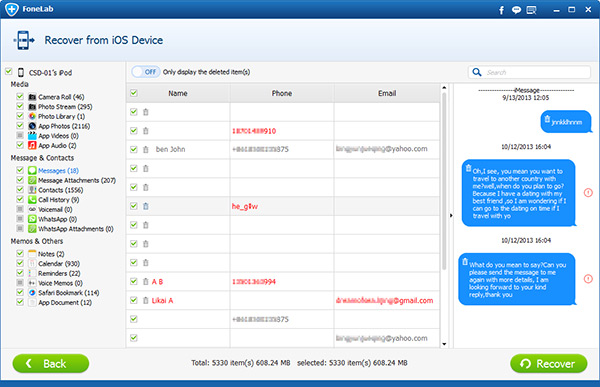Image resolution: width=600 pixels, height=387 pixels.
Task: Click the Safari Bookmark icon
Action: click(32, 292)
